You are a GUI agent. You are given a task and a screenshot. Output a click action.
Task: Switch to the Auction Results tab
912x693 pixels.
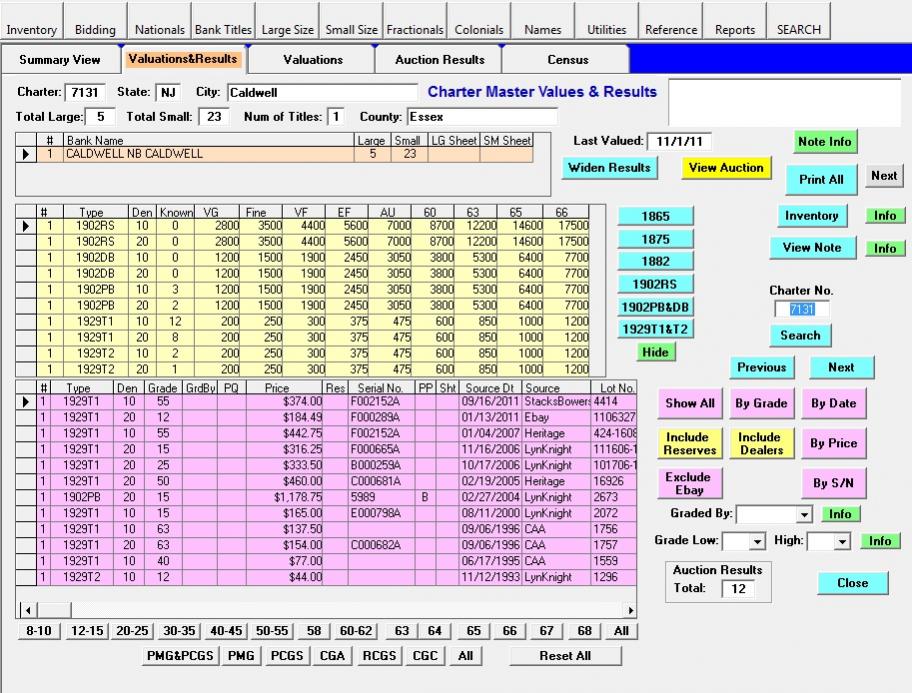pyautogui.click(x=439, y=60)
